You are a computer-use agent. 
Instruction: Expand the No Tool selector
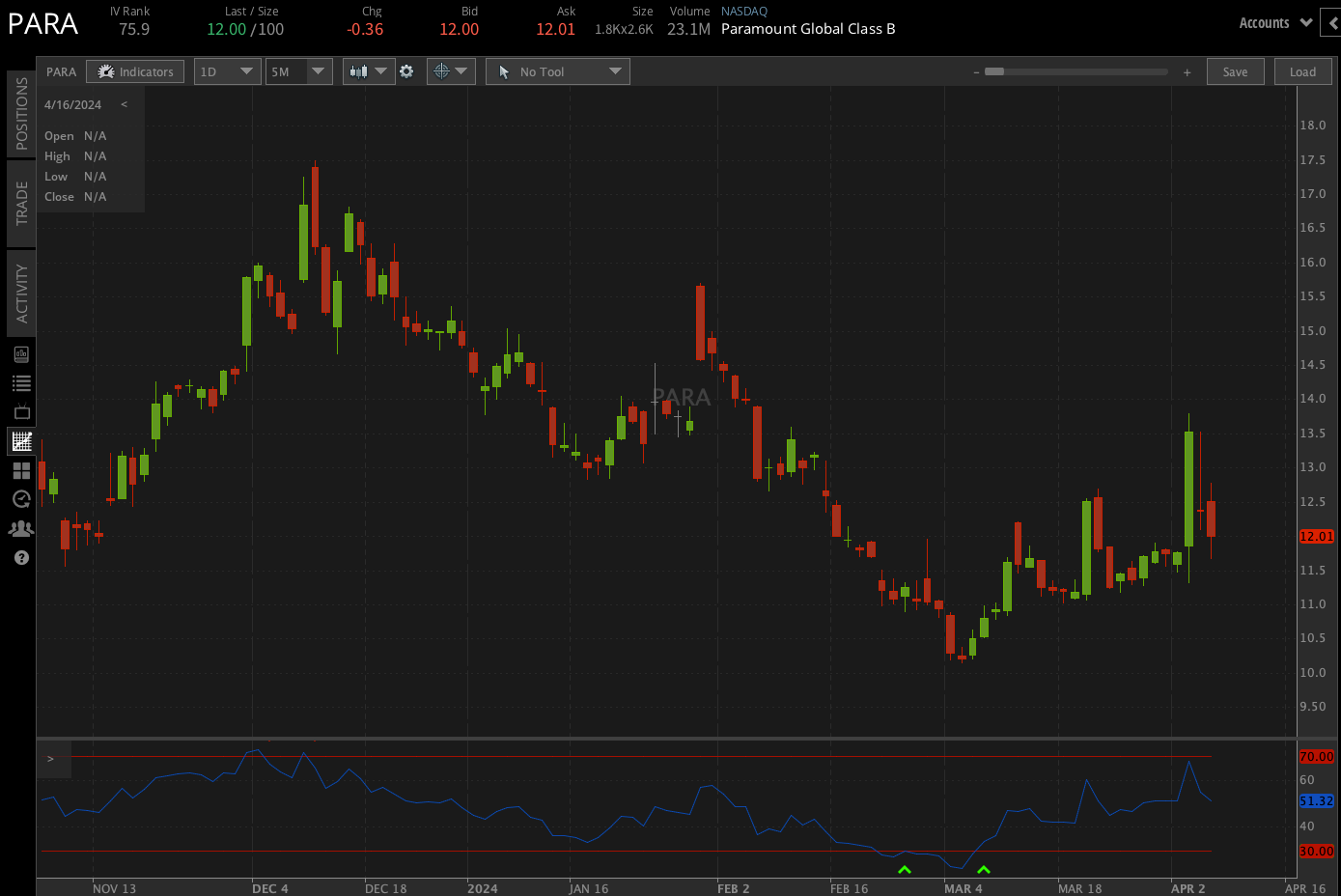[557, 70]
